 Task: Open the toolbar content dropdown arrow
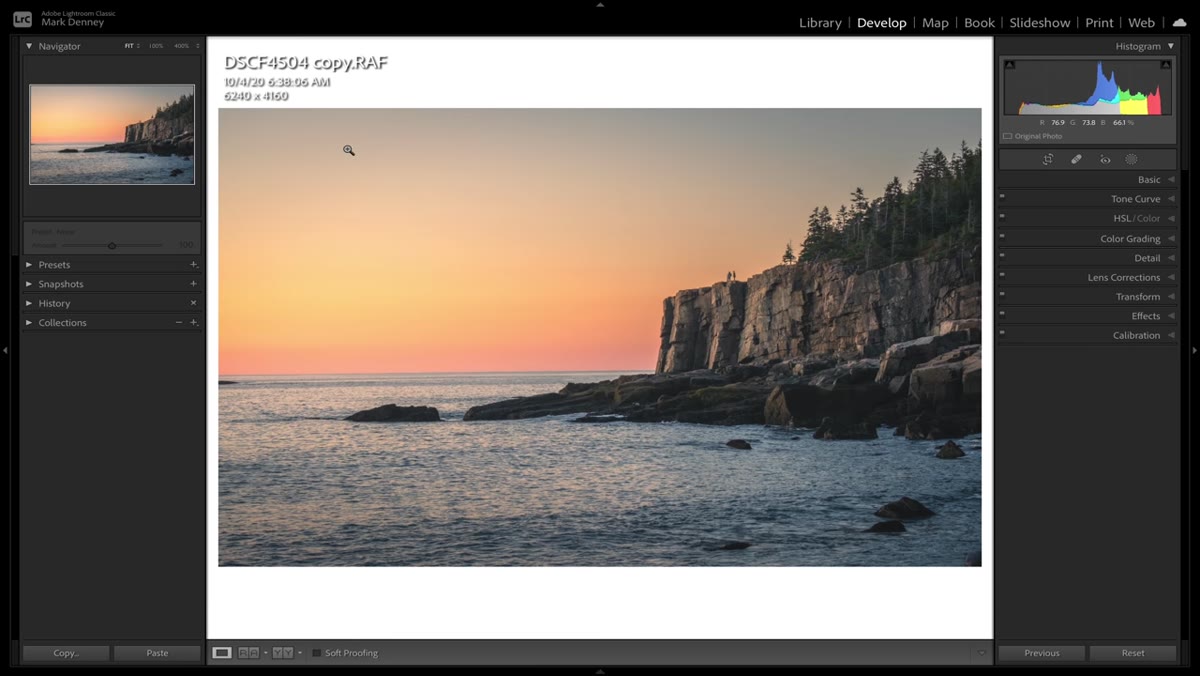click(981, 653)
